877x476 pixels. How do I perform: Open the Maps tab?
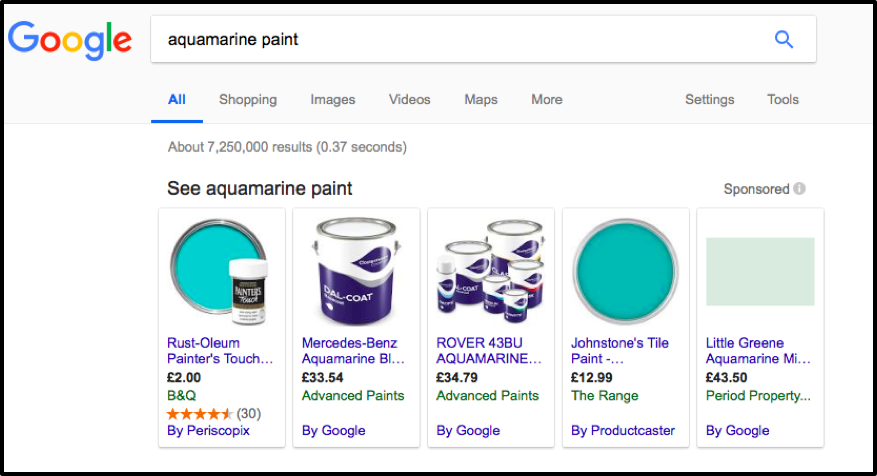click(x=481, y=99)
